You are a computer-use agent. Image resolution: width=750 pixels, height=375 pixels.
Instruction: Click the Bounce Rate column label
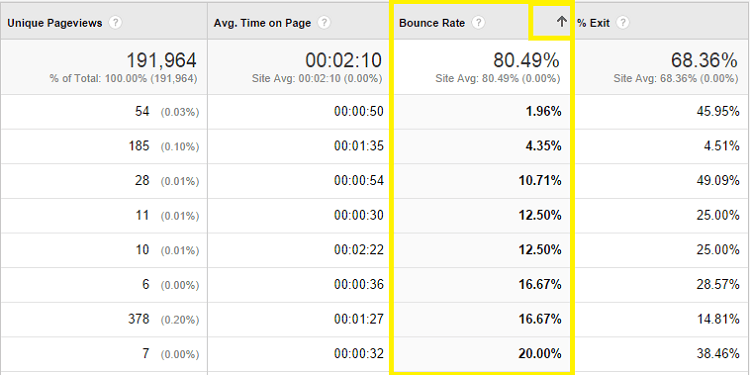point(432,23)
